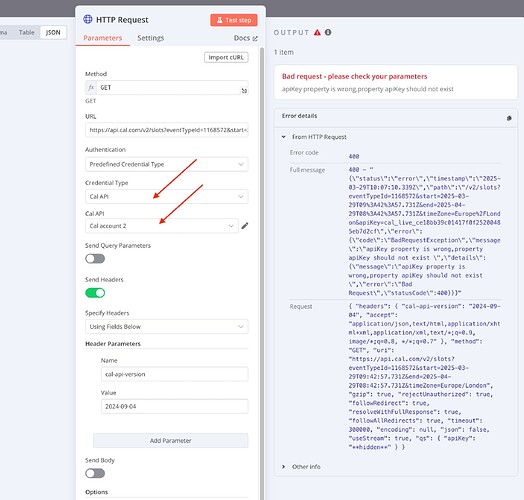The height and width of the screenshot is (500, 524).
Task: Open the Authentication dropdown showing Predefined Credential Type
Action: pyautogui.click(x=166, y=164)
